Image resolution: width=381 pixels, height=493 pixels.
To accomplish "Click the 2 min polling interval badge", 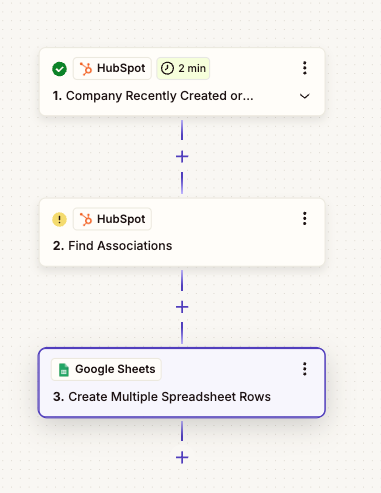I will coord(183,68).
